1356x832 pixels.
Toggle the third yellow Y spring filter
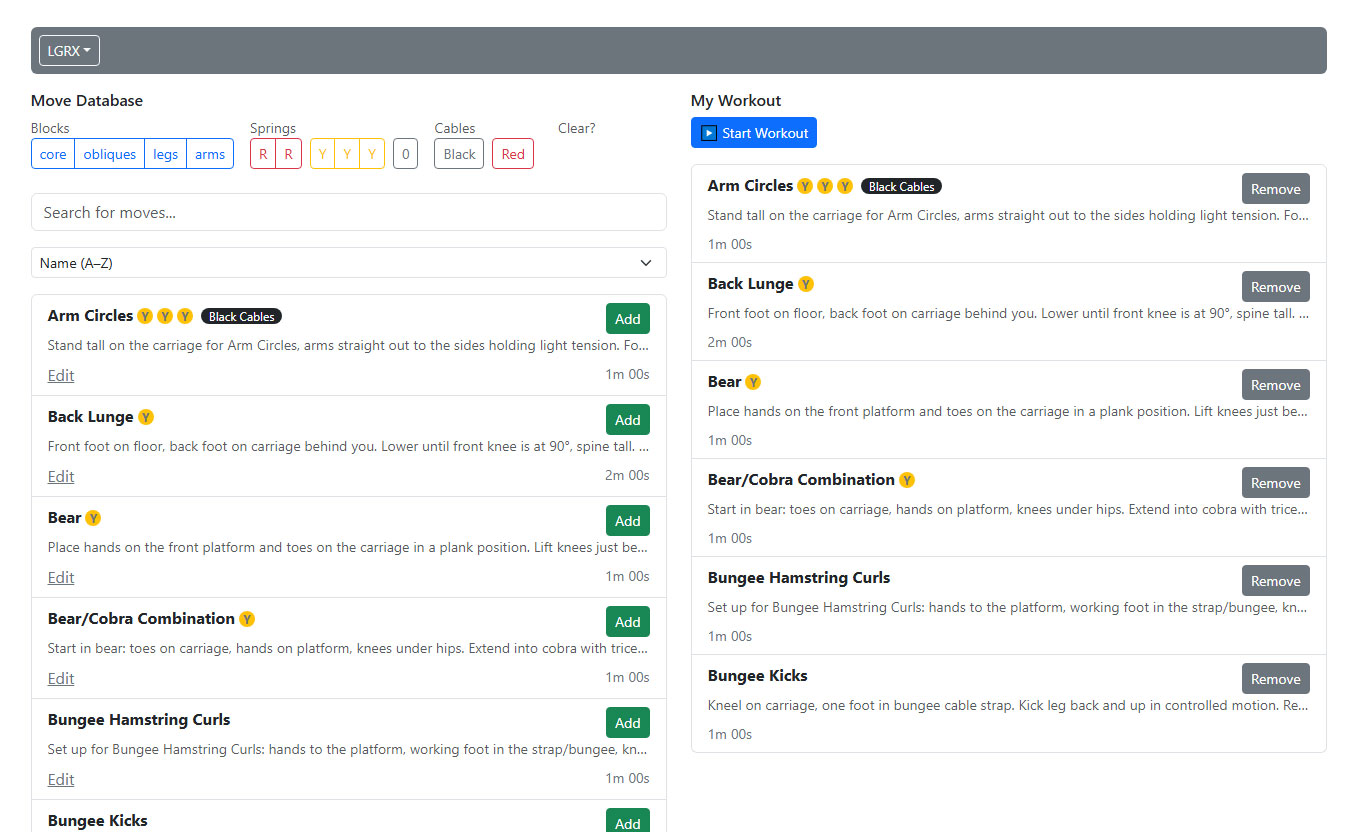372,154
